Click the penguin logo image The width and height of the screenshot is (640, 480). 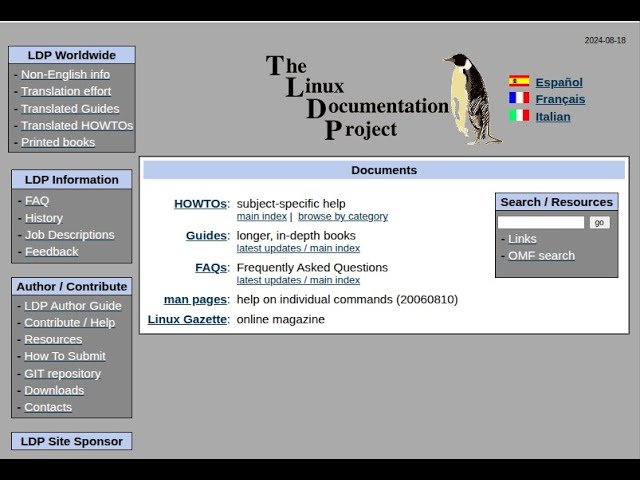[x=473, y=99]
